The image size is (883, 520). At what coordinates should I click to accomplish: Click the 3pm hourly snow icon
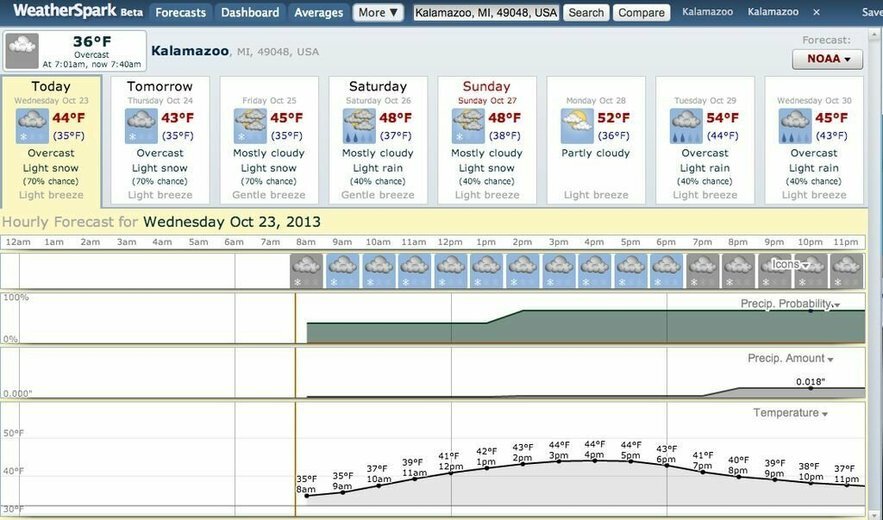pyautogui.click(x=559, y=271)
